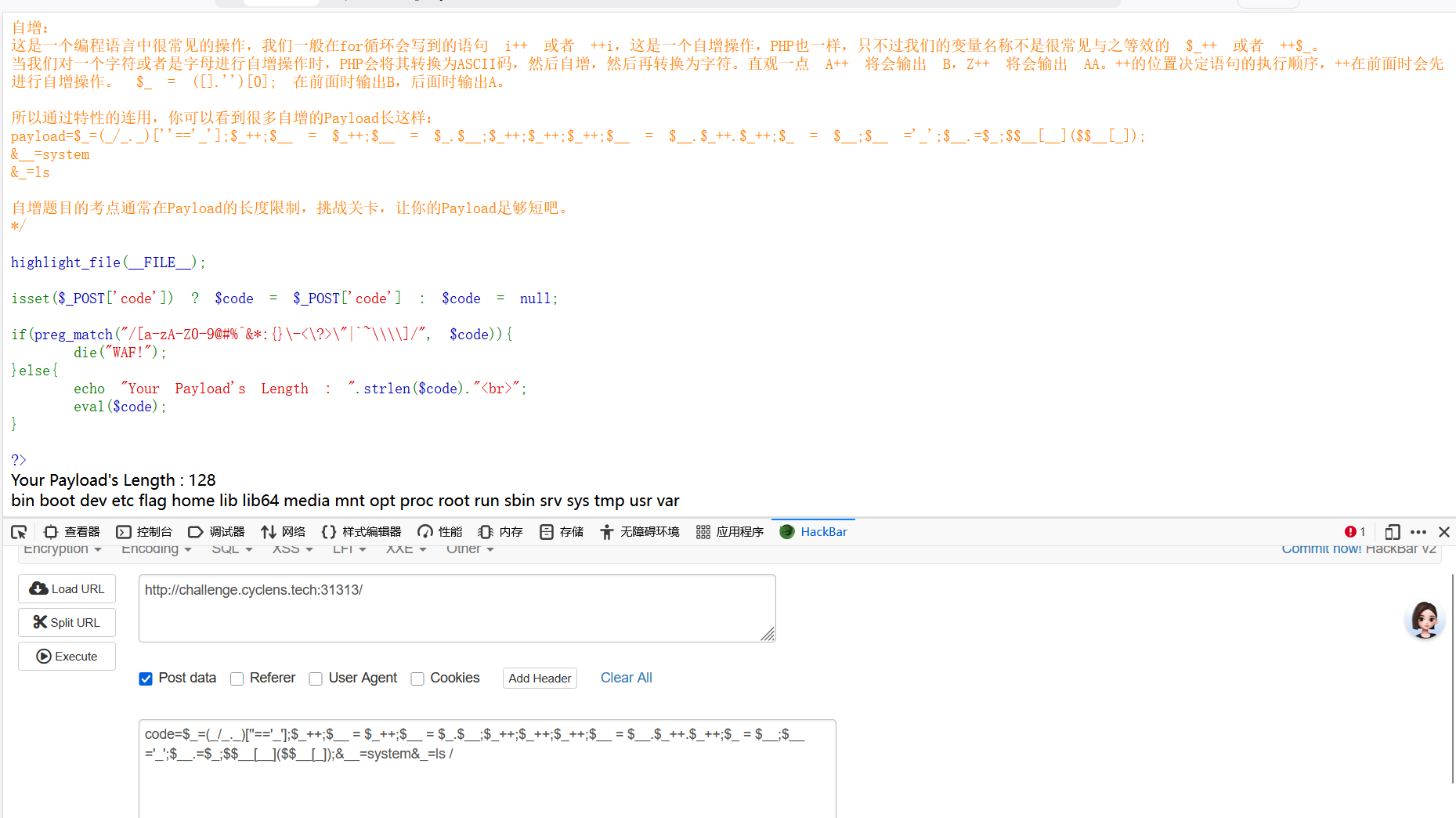1456x818 pixels.
Task: Expand the XXE dropdown in HackBar
Action: [x=406, y=549]
